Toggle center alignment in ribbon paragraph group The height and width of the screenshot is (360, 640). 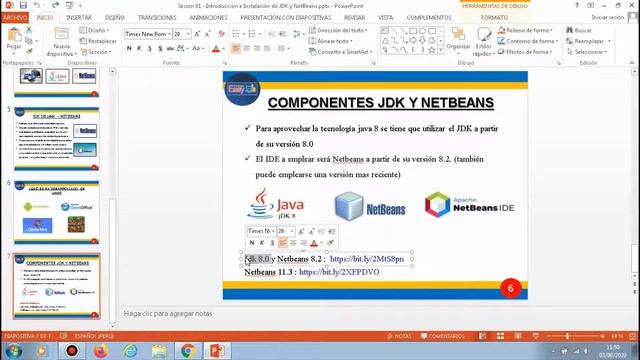pyautogui.click(x=247, y=49)
